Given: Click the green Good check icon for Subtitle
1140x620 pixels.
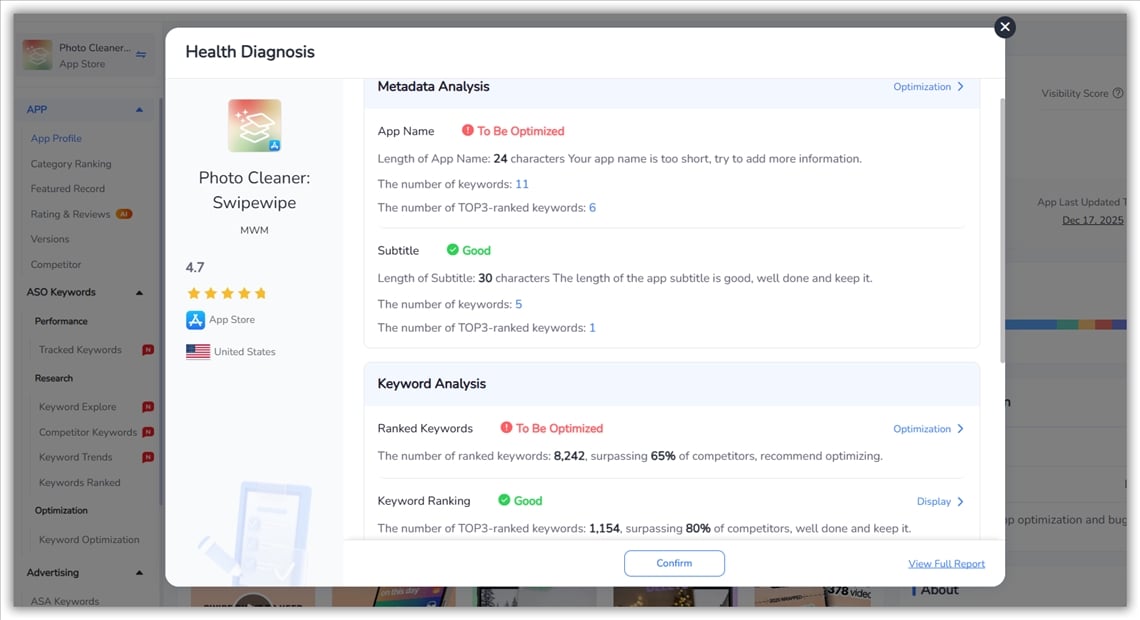Looking at the screenshot, I should click(452, 250).
